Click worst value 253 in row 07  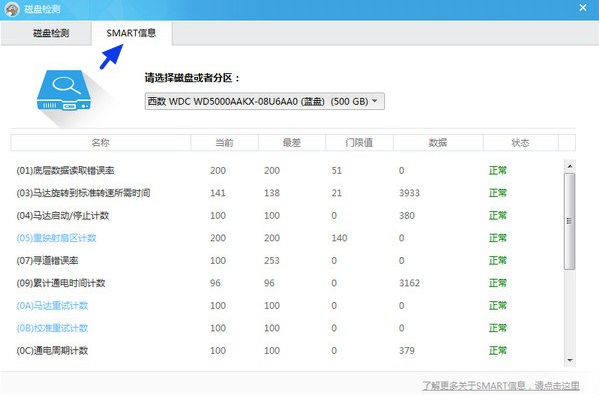click(272, 261)
